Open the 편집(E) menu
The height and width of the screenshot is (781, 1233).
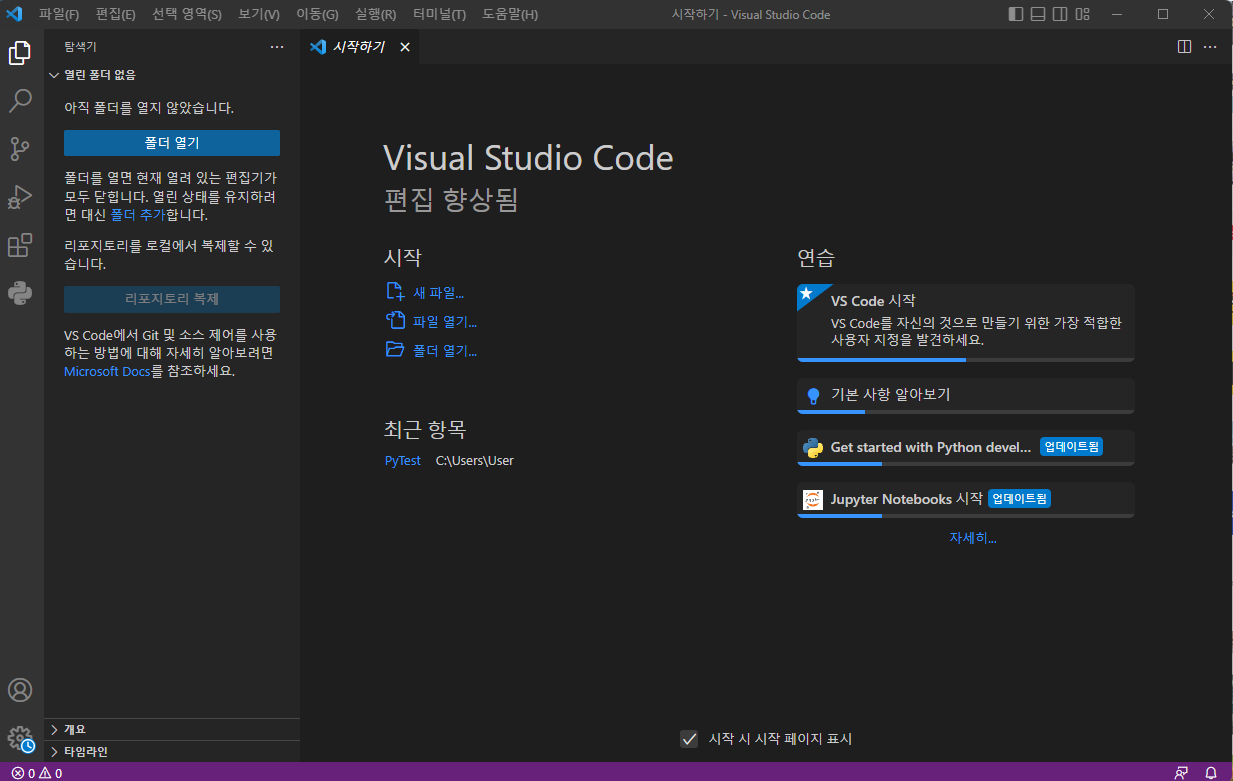[116, 15]
